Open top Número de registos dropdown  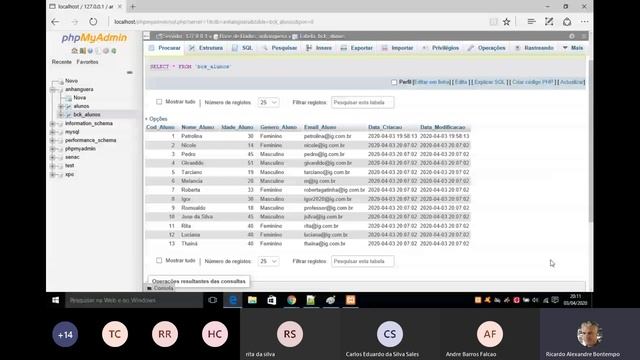pyautogui.click(x=269, y=102)
